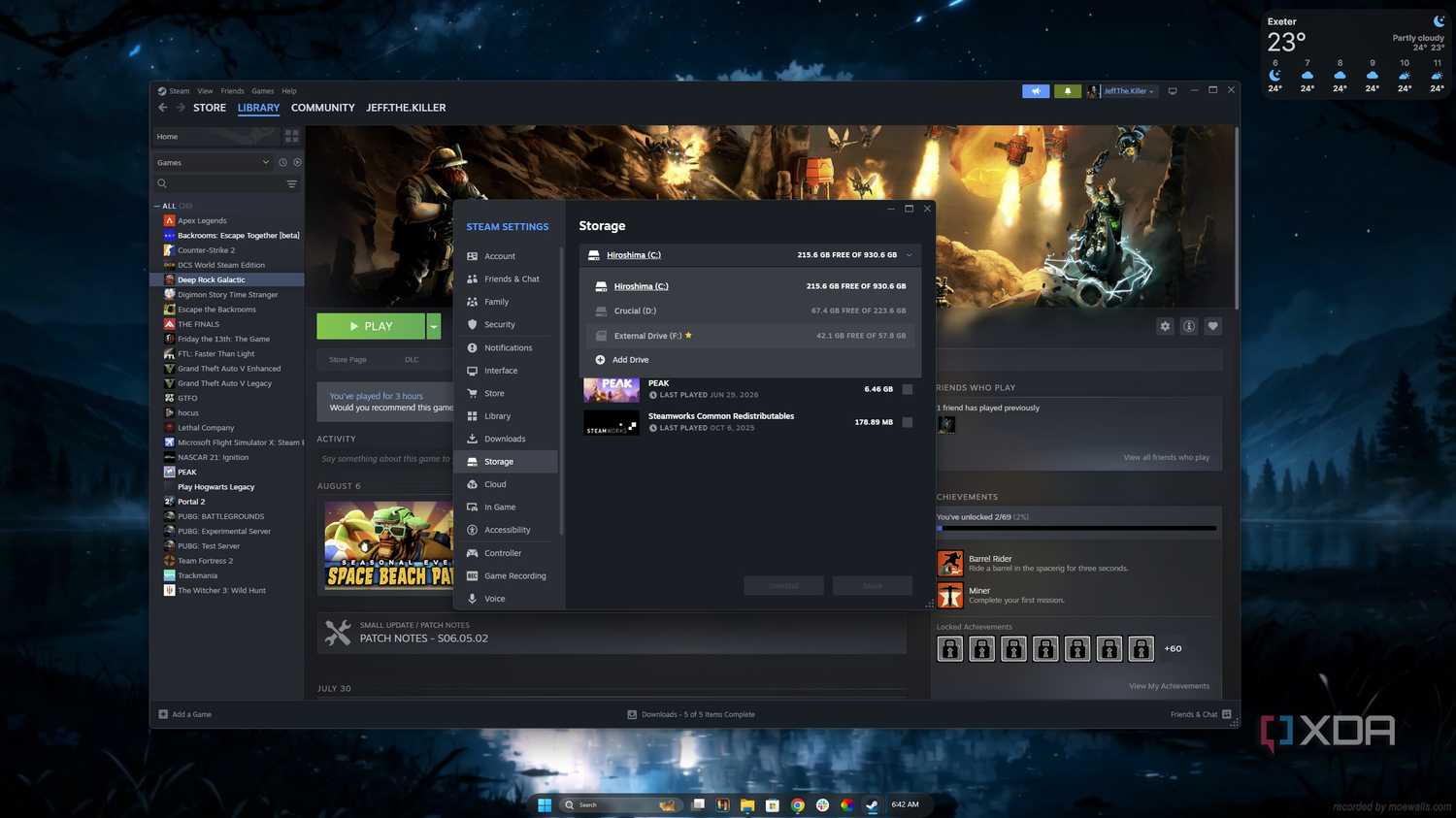Open Downloads status at bottom bar
The height and width of the screenshot is (818, 1456).
[x=691, y=714]
